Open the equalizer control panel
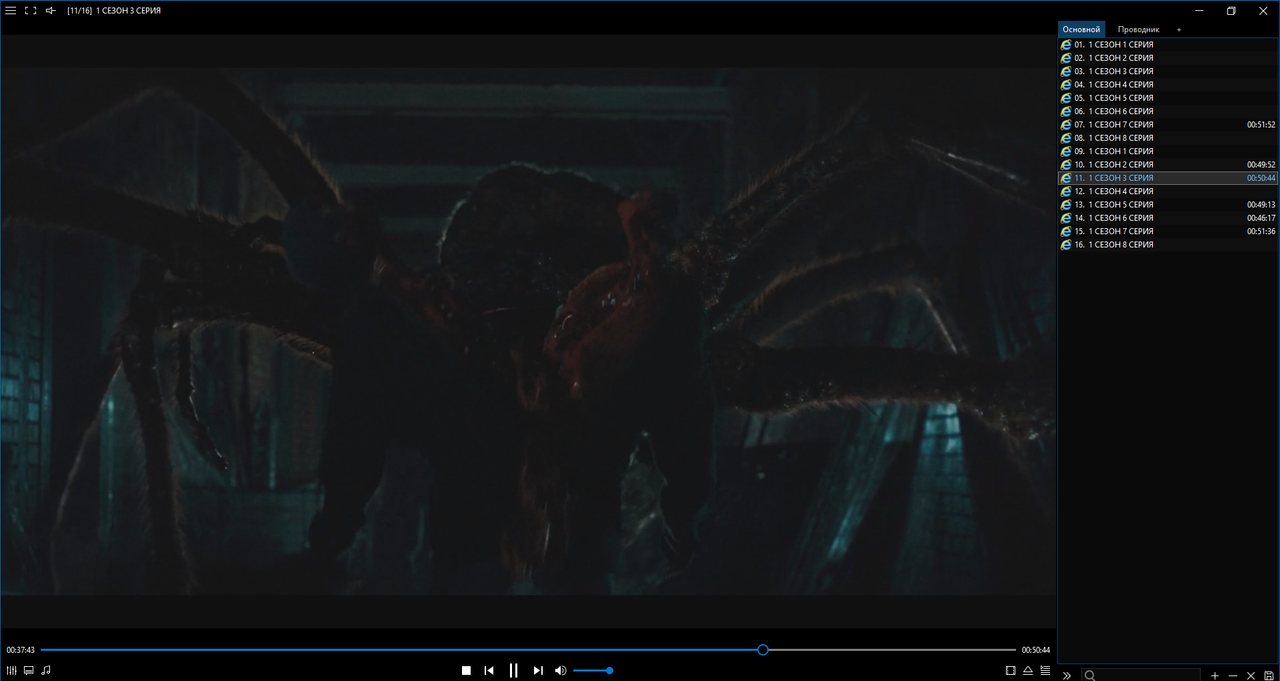Viewport: 1280px width, 681px height. pos(12,670)
